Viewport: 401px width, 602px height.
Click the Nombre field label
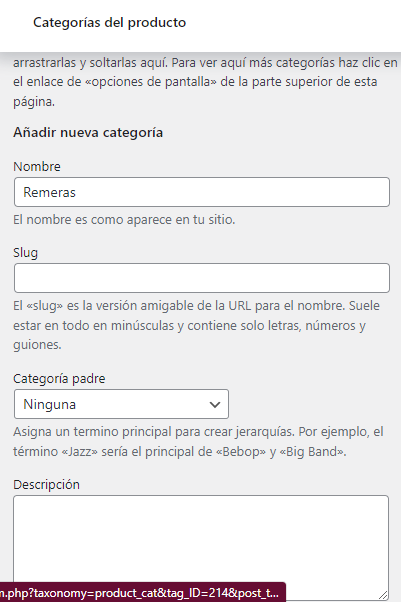37,167
